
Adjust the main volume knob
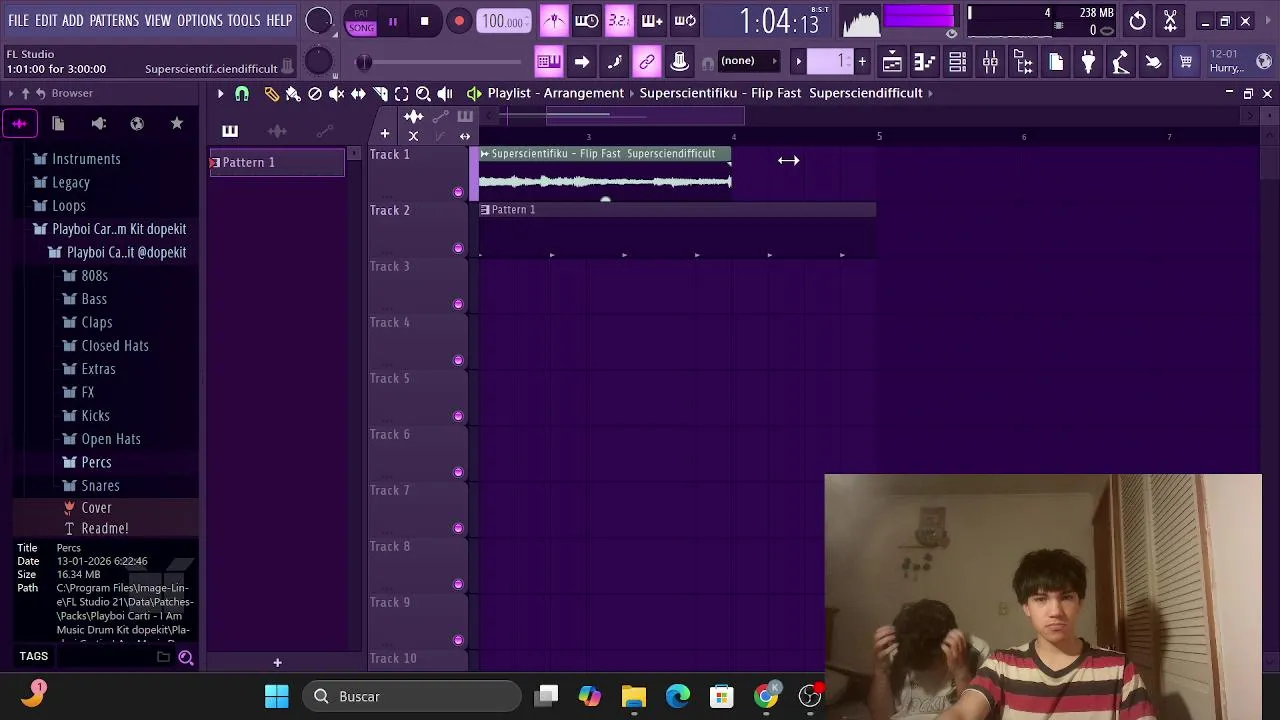(x=319, y=20)
